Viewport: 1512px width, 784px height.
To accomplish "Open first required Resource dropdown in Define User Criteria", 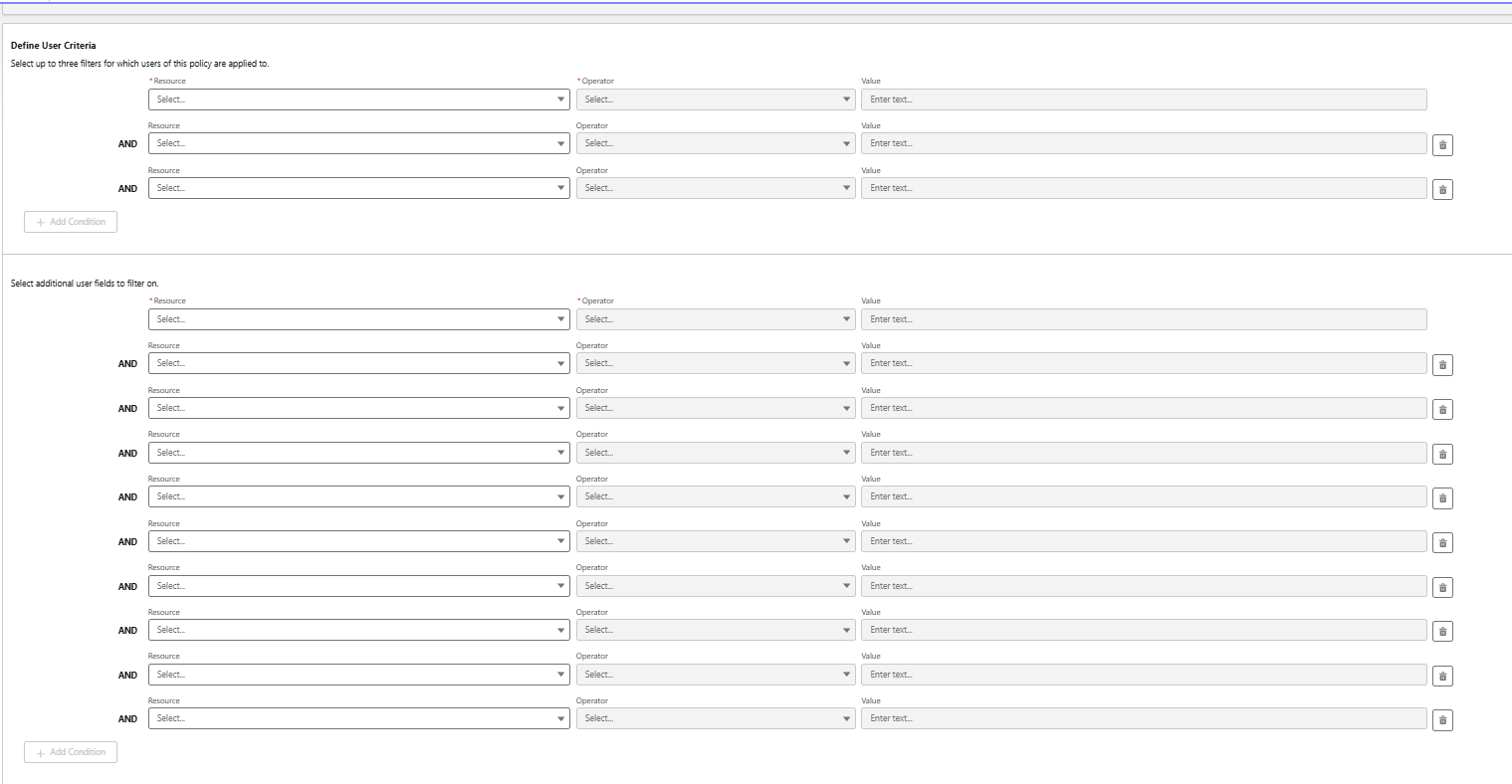I will coord(358,99).
